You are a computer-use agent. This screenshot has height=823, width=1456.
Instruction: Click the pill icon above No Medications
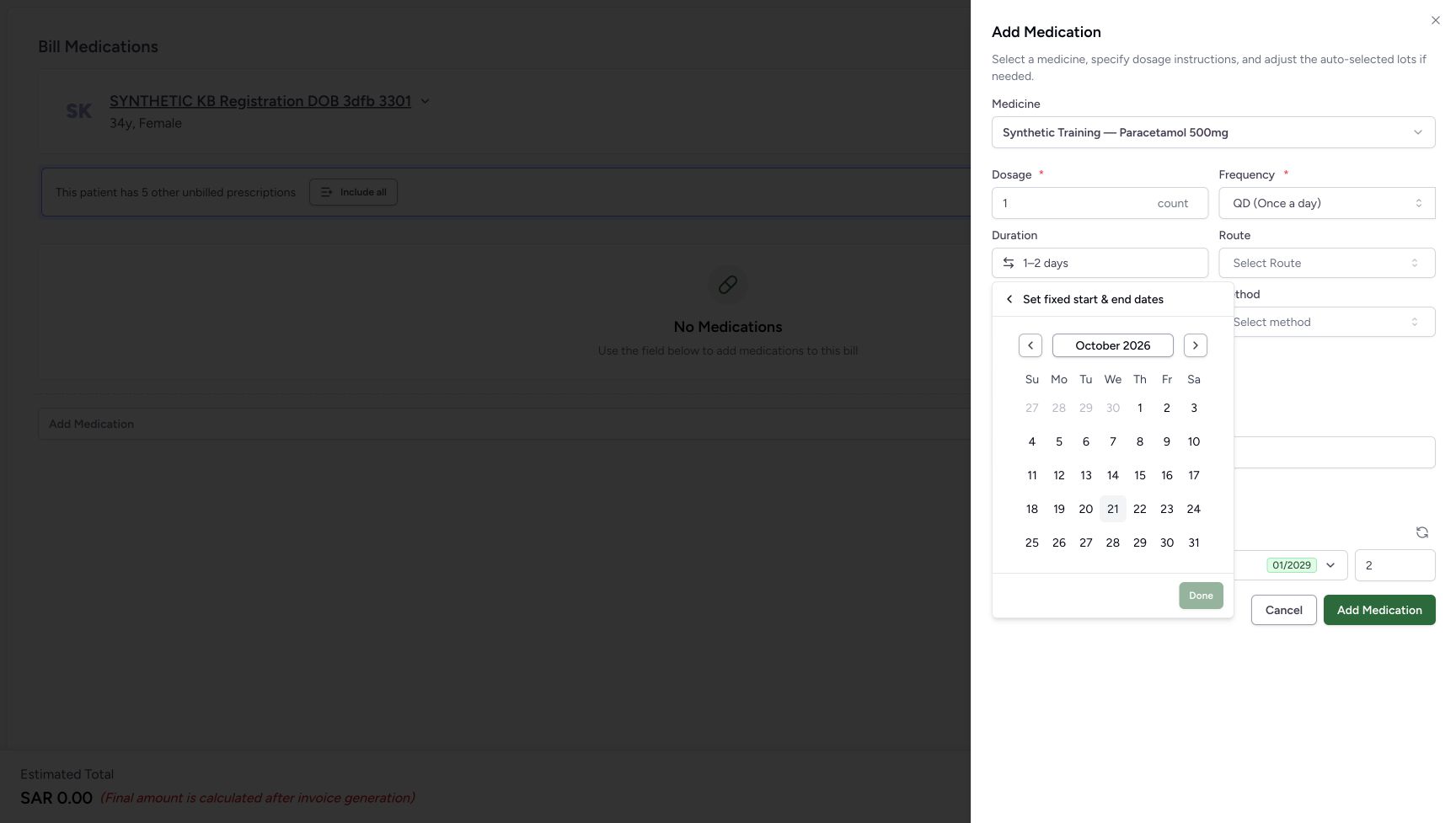(x=728, y=285)
